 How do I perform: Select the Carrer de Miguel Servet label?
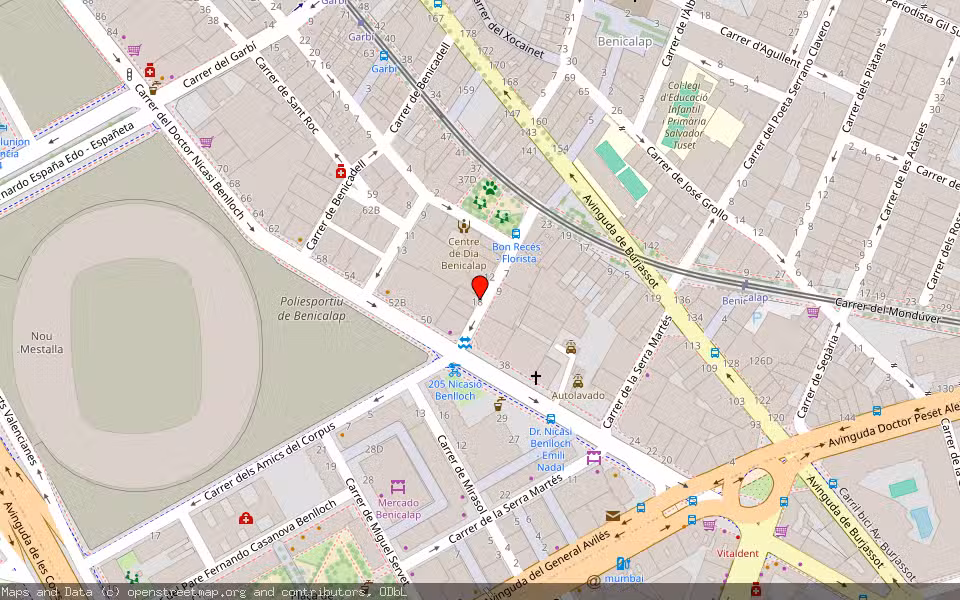tap(377, 530)
